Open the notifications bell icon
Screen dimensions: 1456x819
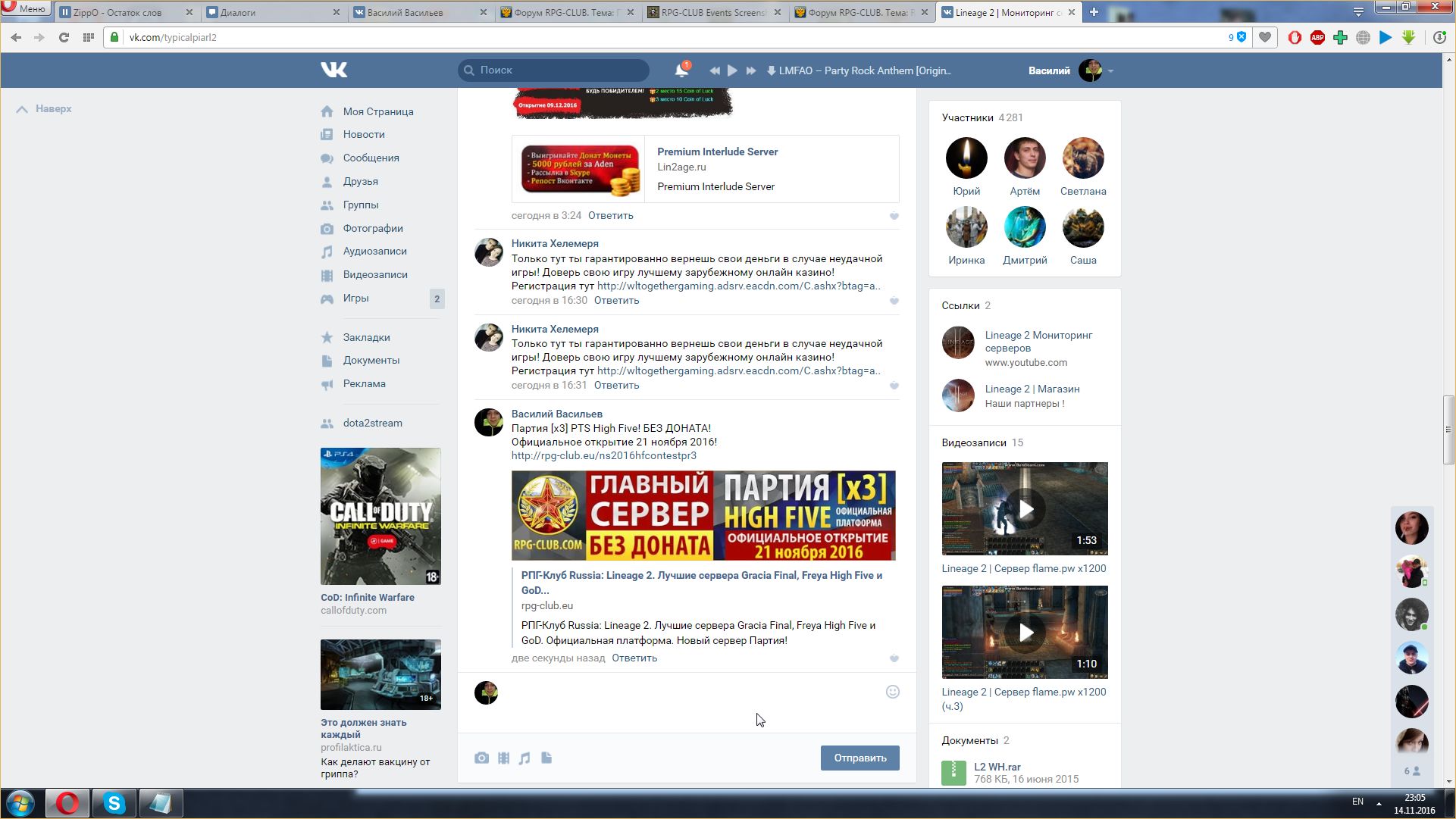point(681,70)
